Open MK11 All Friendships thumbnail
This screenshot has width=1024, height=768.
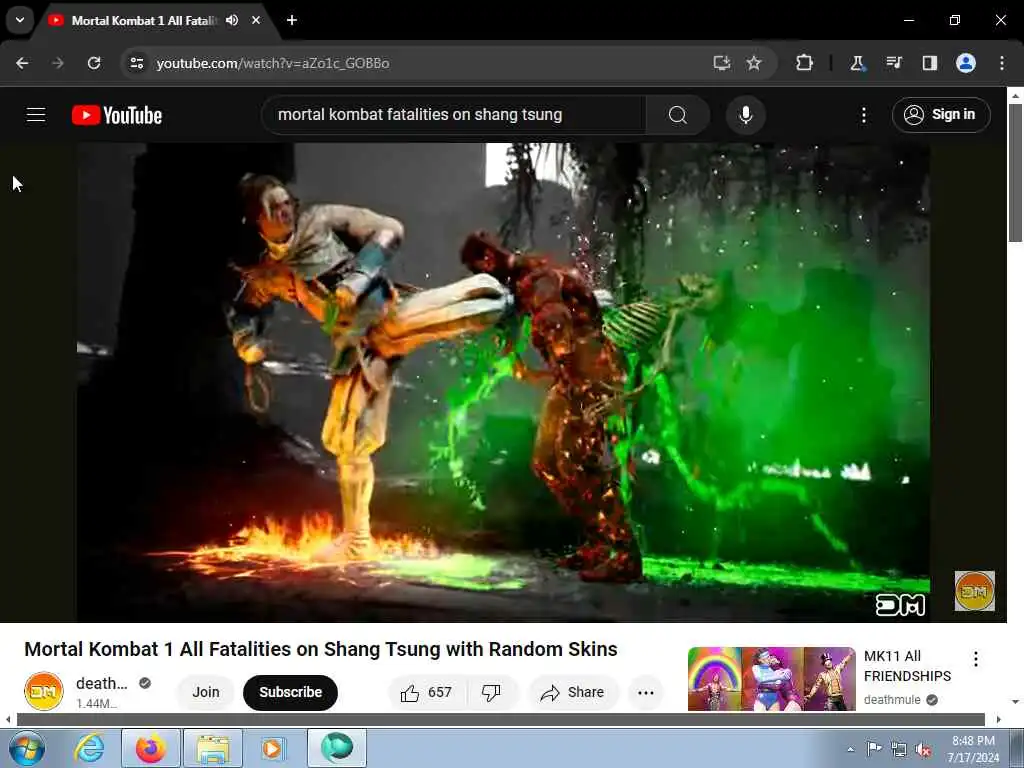pos(771,679)
